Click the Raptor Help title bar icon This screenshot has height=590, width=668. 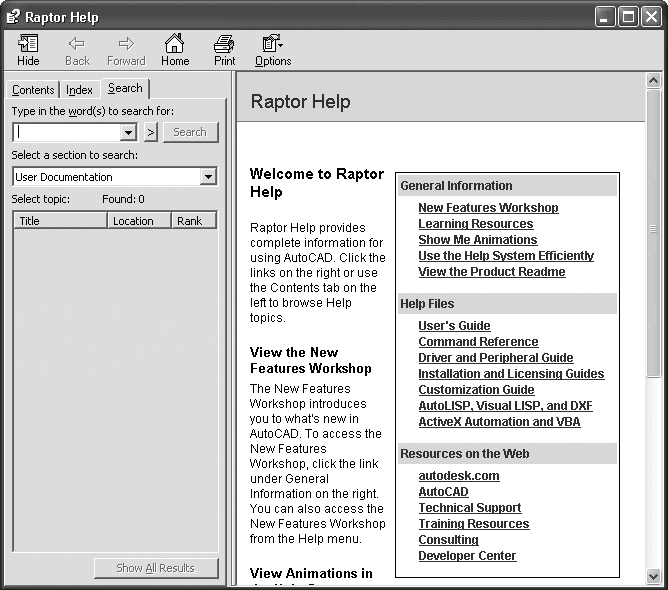click(14, 17)
